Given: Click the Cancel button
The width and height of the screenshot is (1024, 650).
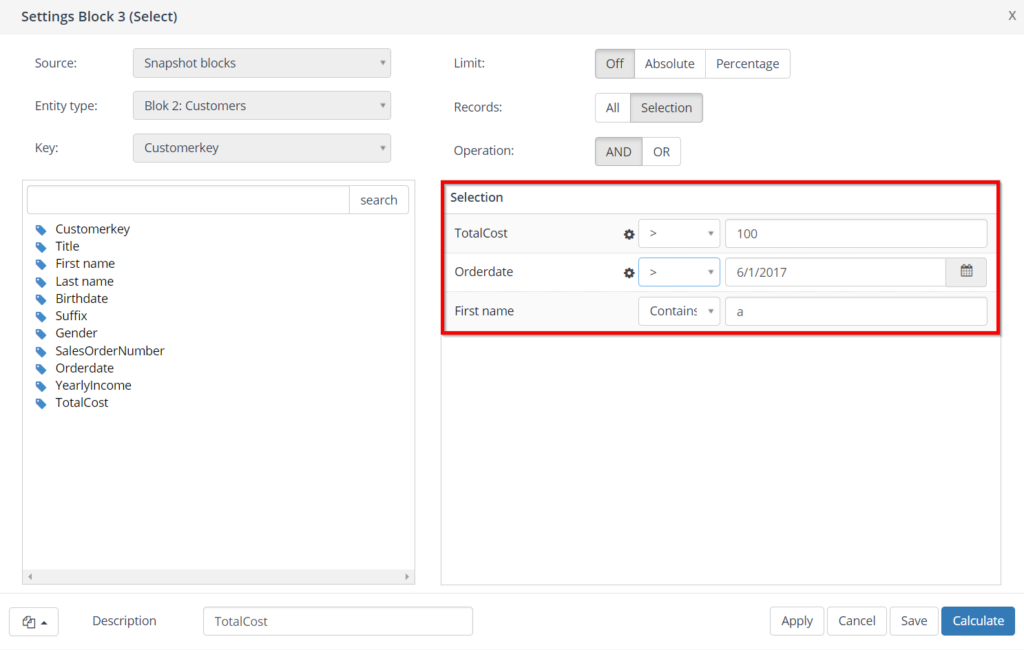Looking at the screenshot, I should (857, 621).
